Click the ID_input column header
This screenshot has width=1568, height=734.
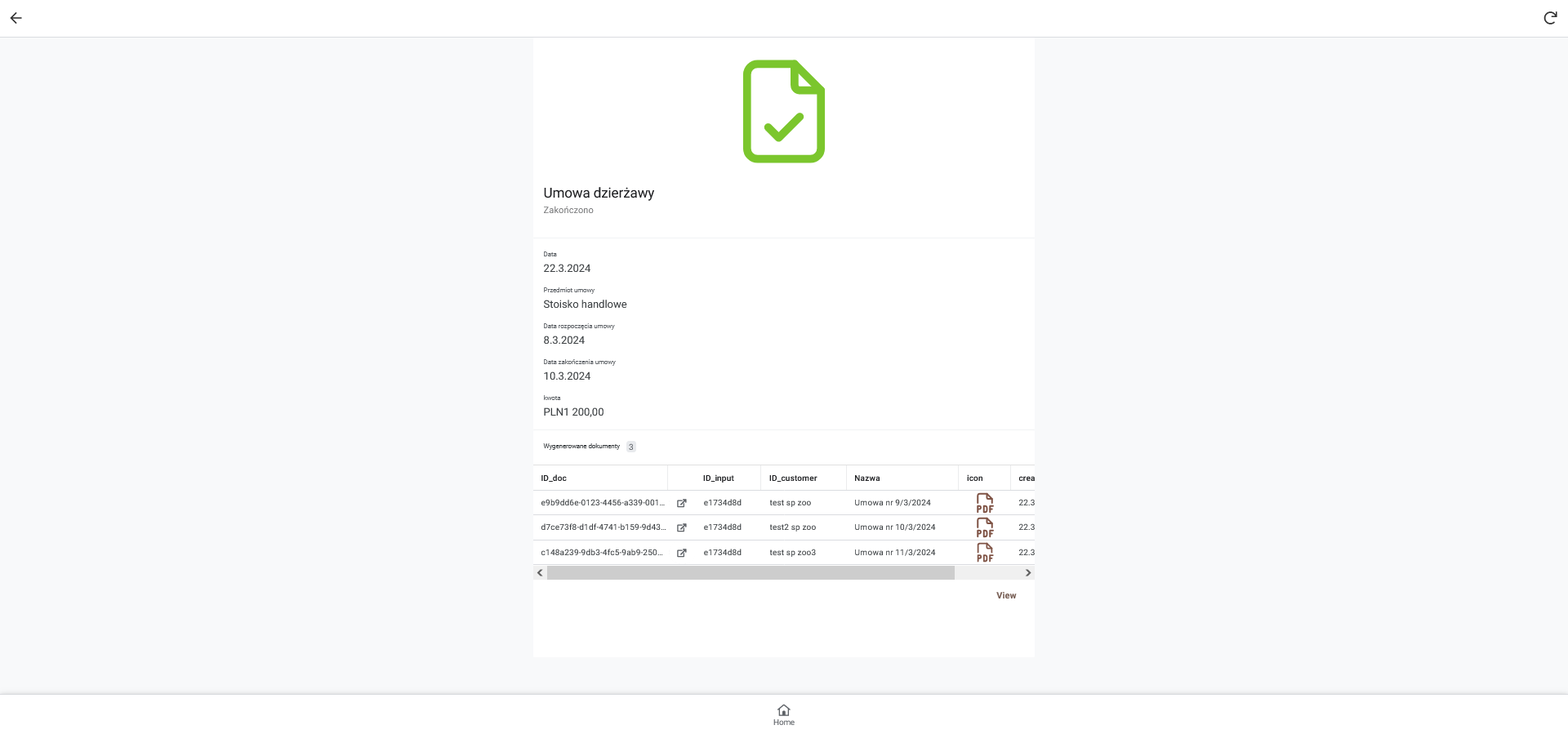(x=718, y=478)
